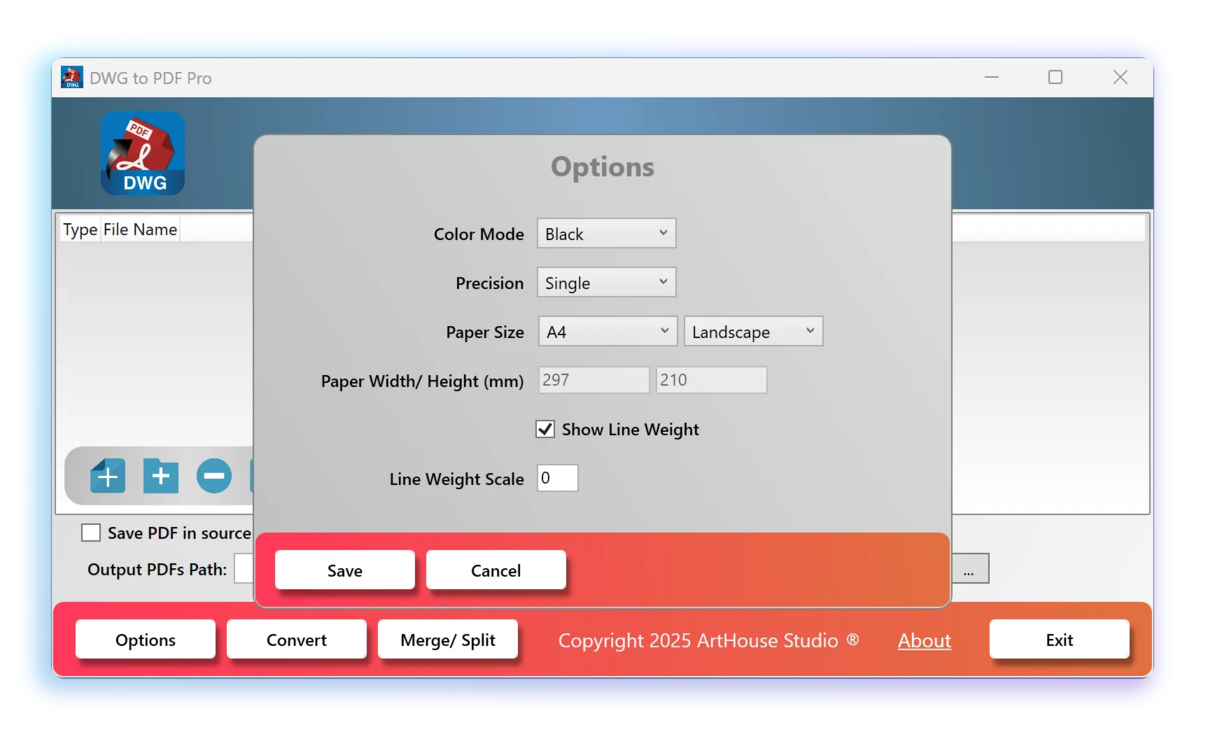Click the title bar app icon
The image size is (1222, 746).
(72, 77)
